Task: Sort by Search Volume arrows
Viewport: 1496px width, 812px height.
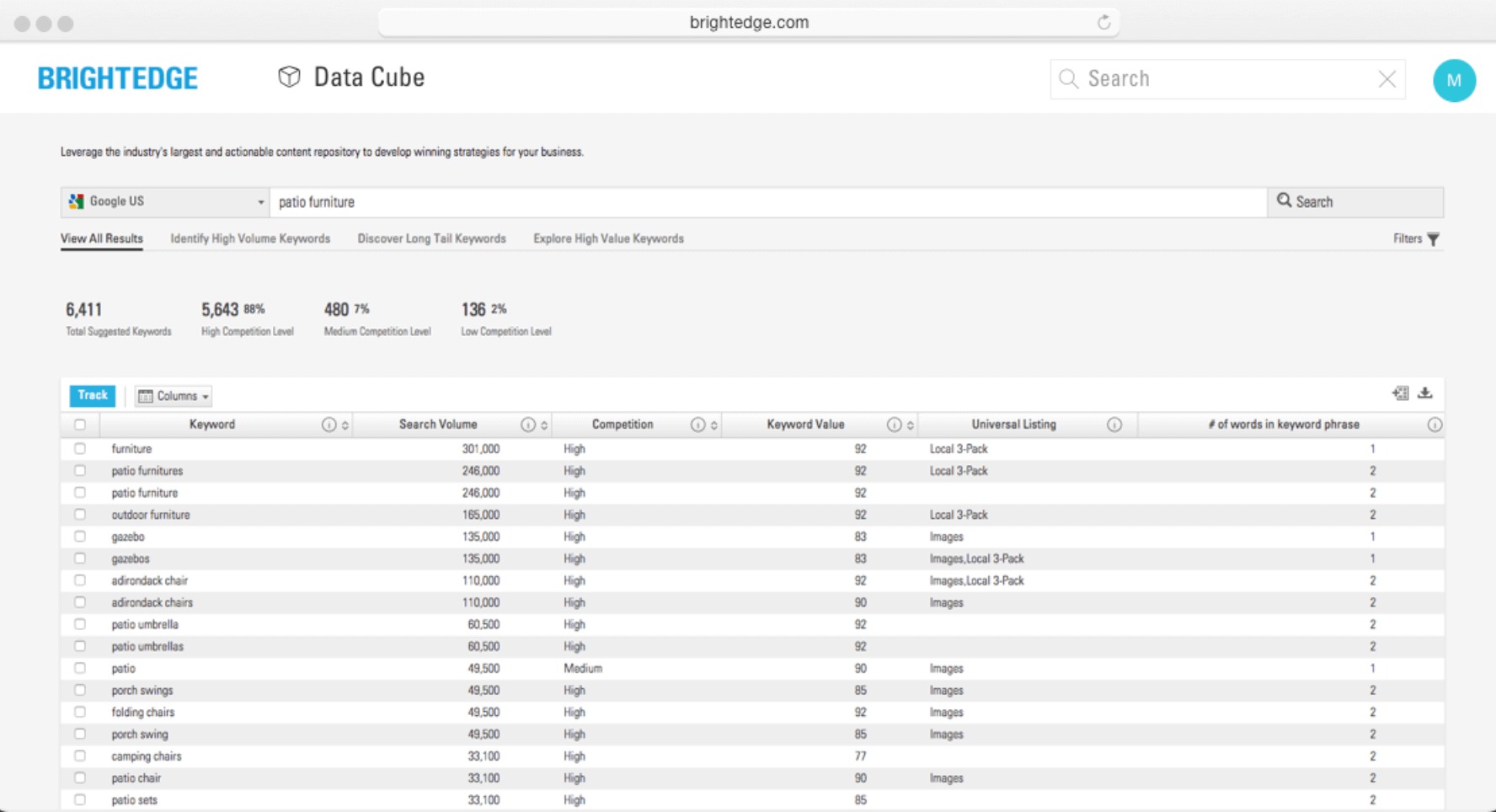Action: 544,425
